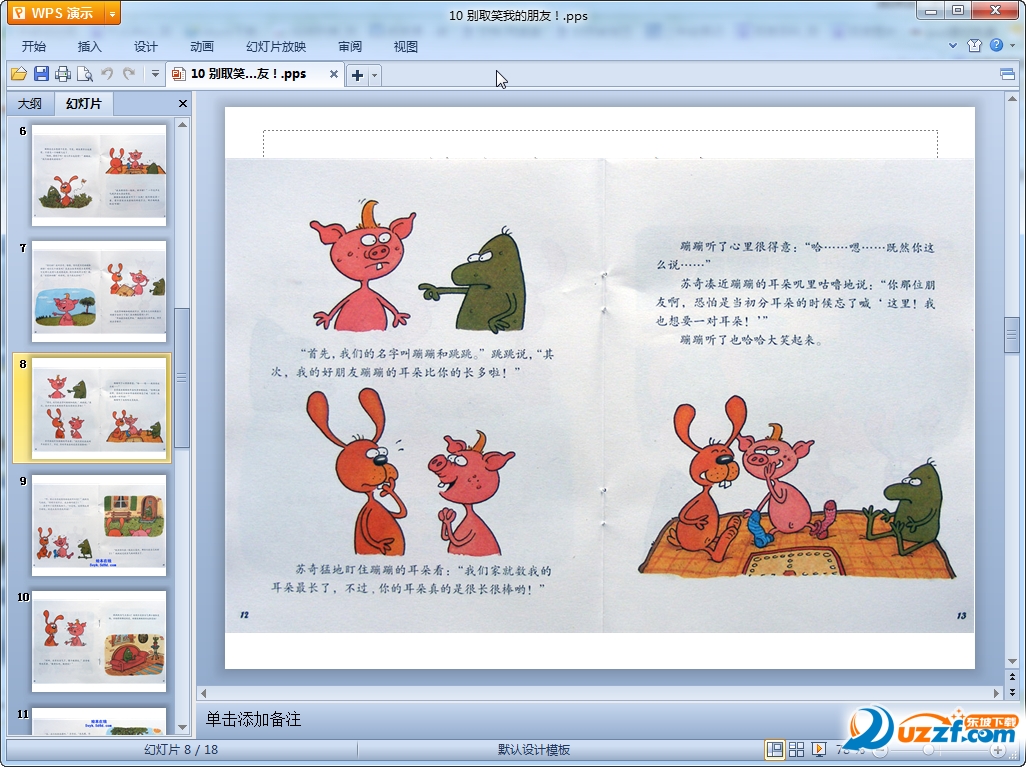Click the thumbnail panel scrollbar handle

tap(183, 378)
